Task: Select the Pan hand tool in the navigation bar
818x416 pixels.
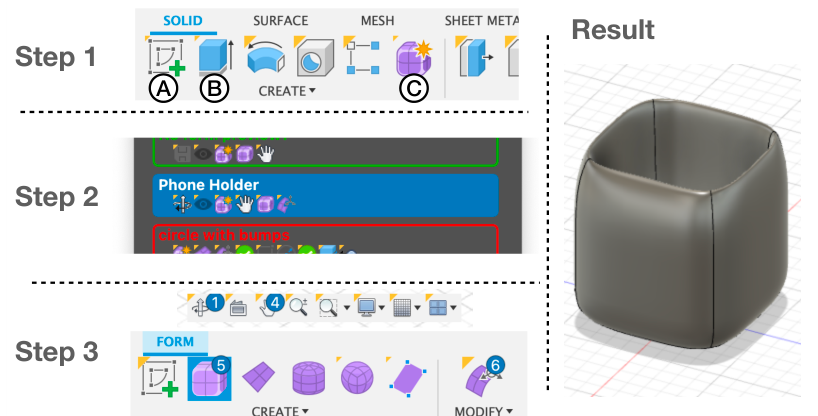Action: [269, 307]
